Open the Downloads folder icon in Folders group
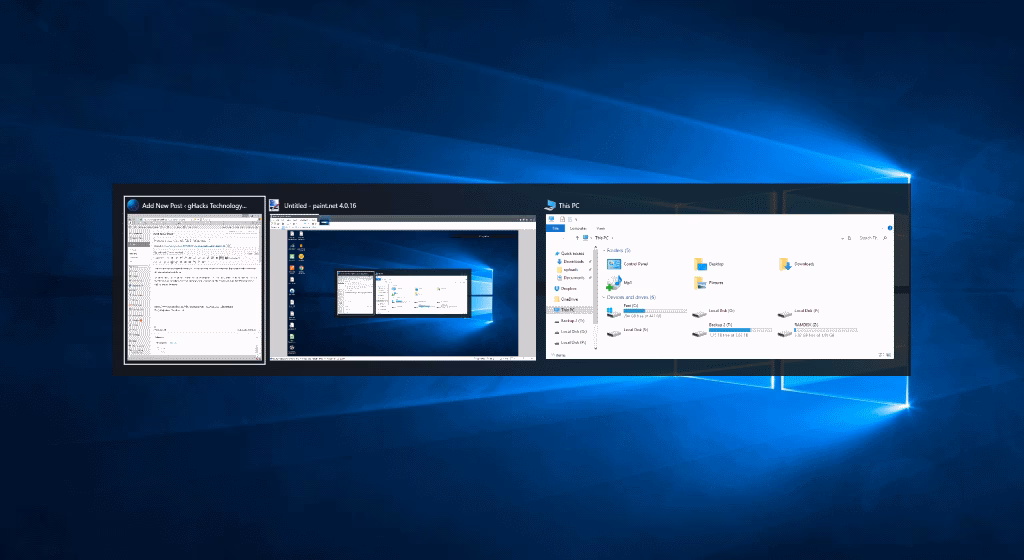The image size is (1024, 560). pos(786,264)
